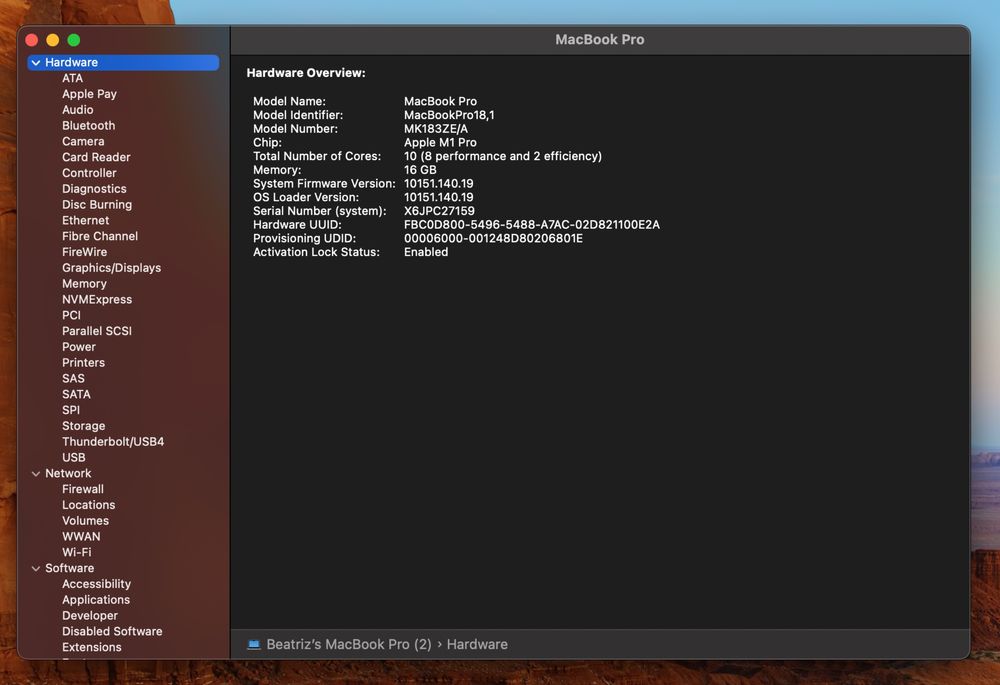Viewport: 1000px width, 685px height.
Task: Open Disabled Software entry
Action: coord(112,631)
